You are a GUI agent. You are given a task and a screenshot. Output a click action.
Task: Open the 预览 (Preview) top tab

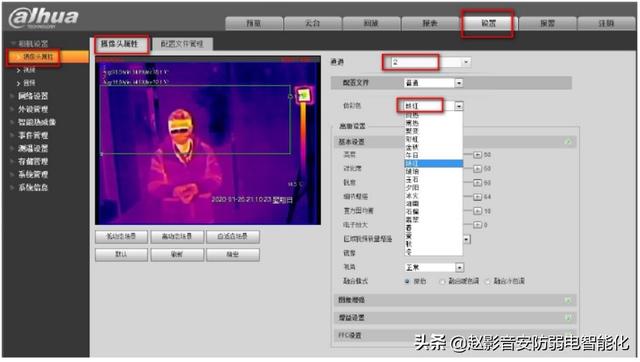click(x=254, y=23)
